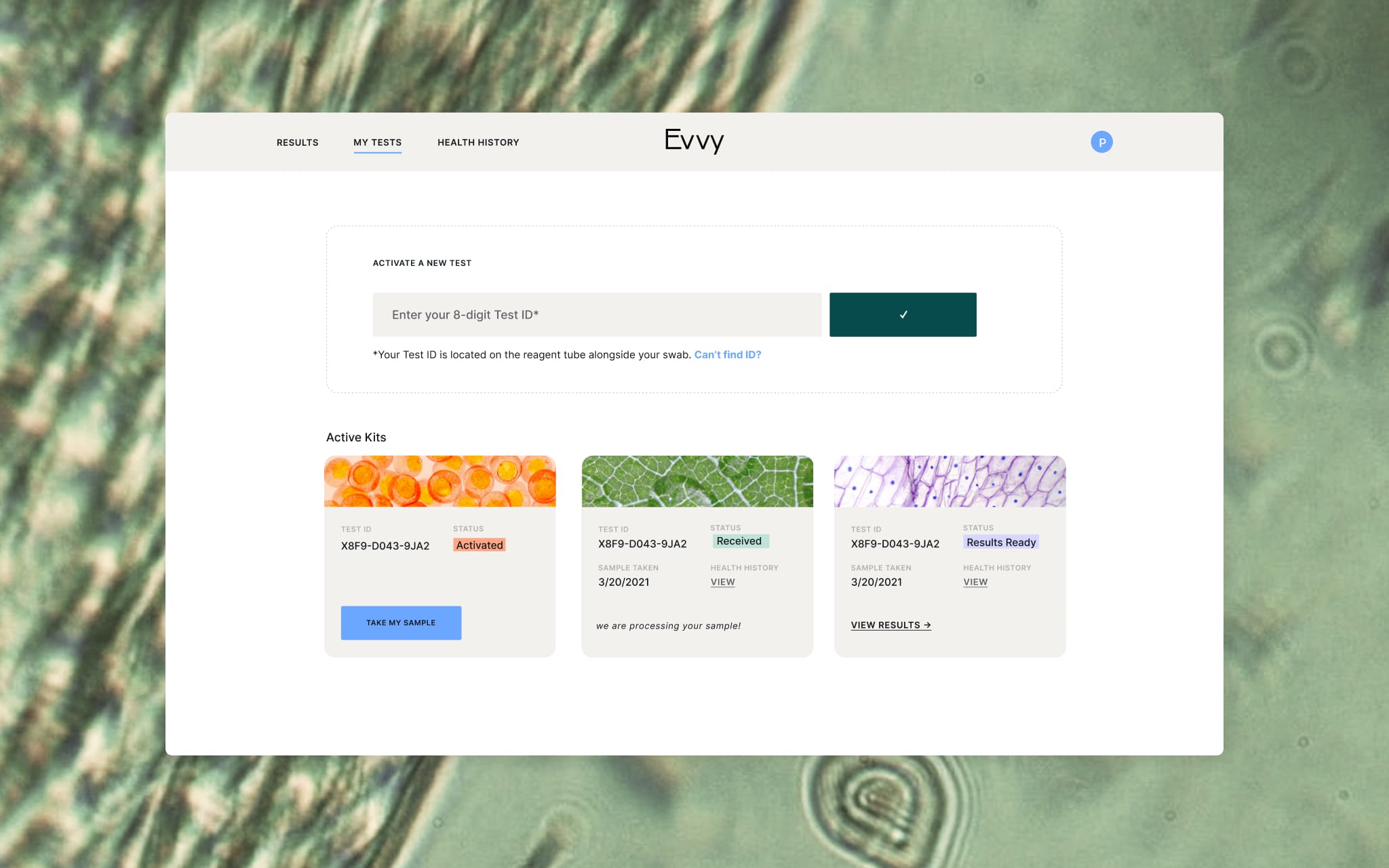Click the Results Ready status badge
The image size is (1389, 868).
point(1000,542)
